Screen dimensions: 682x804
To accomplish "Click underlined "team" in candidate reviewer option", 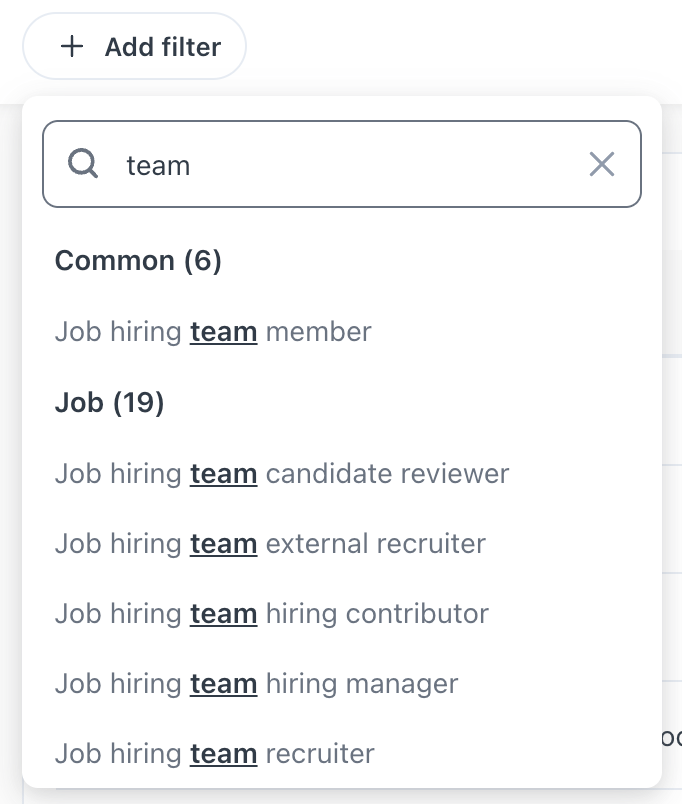I will pos(224,473).
